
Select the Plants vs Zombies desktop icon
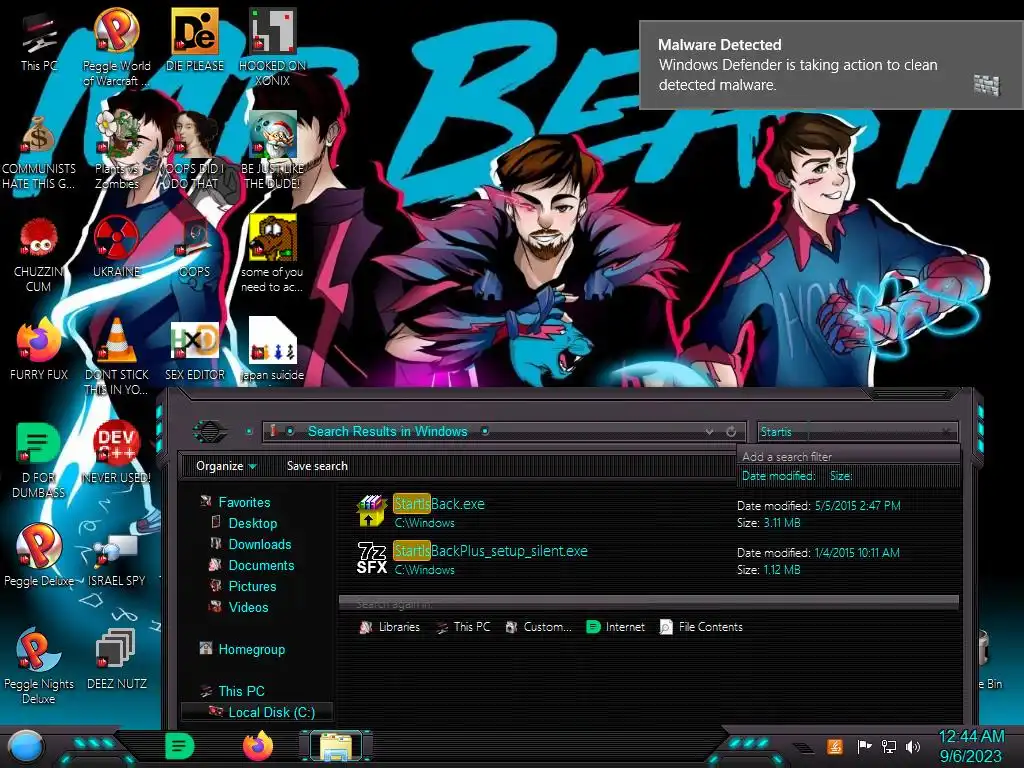[x=116, y=150]
